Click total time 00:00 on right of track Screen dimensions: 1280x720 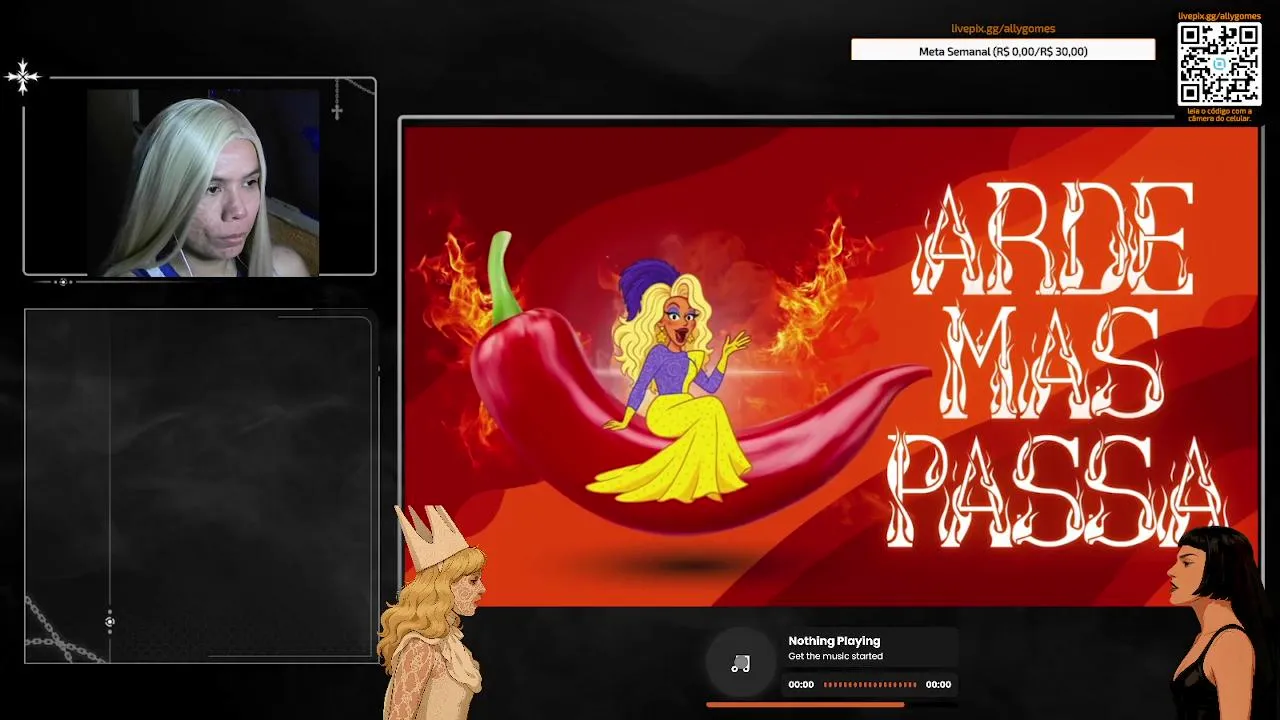tap(938, 685)
